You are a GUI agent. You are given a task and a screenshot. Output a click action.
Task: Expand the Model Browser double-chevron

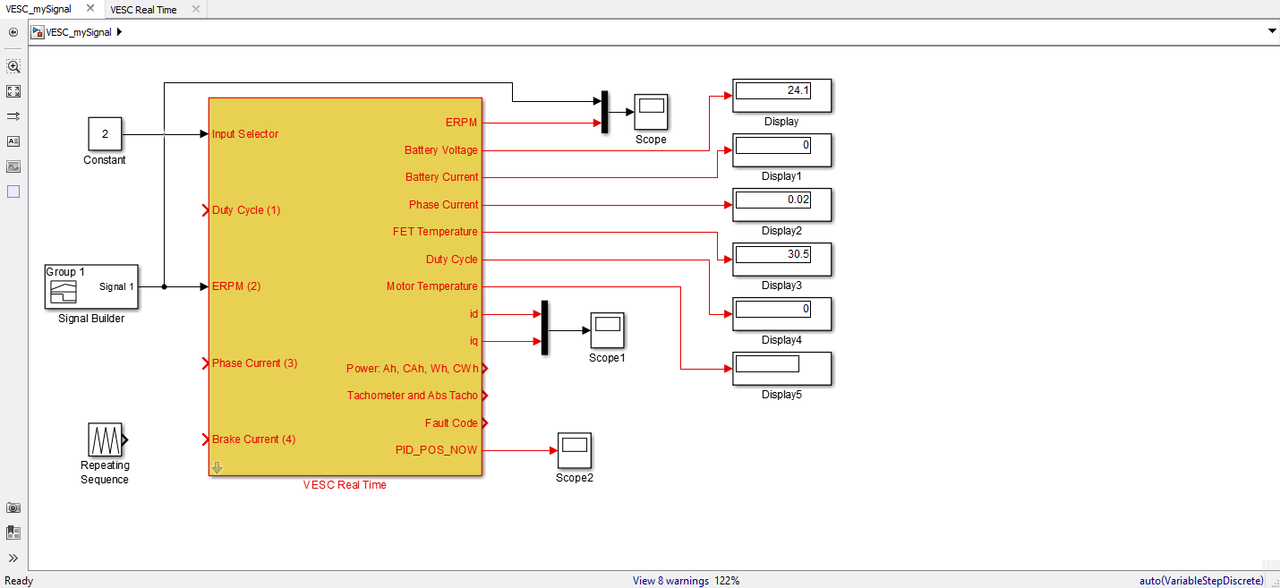(x=13, y=558)
